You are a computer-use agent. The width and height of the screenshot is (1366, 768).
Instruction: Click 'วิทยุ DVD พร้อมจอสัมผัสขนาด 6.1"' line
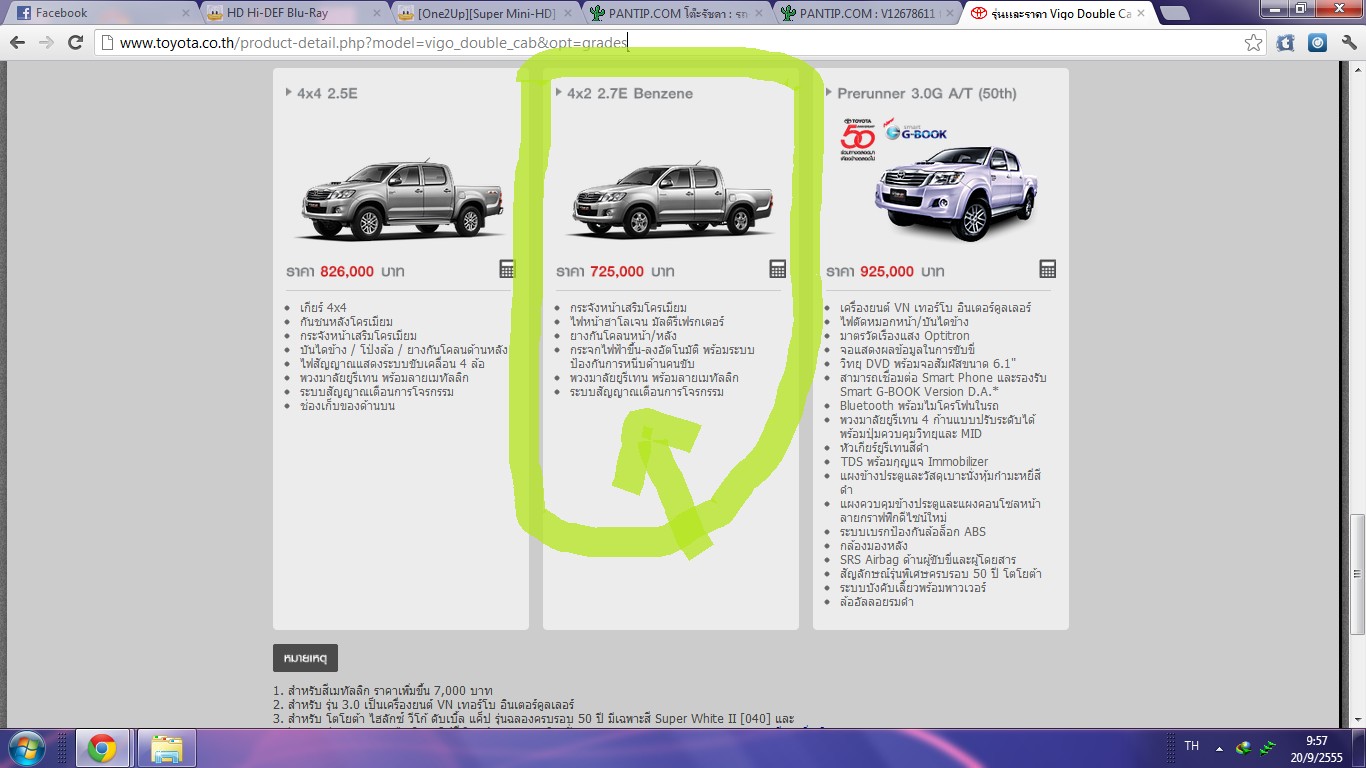click(x=928, y=364)
